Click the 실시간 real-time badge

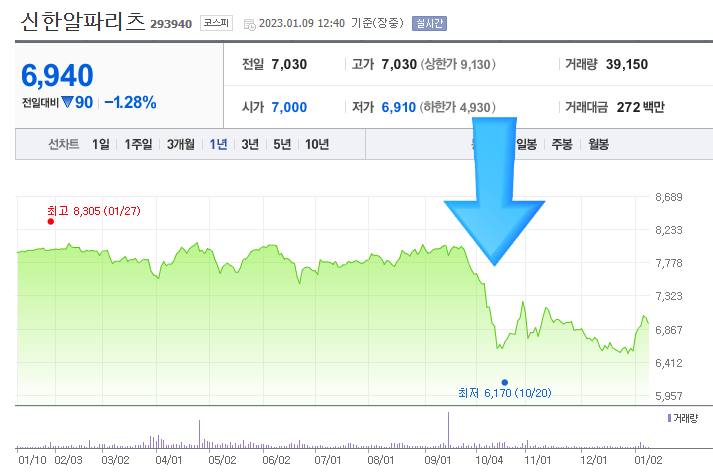pos(429,23)
